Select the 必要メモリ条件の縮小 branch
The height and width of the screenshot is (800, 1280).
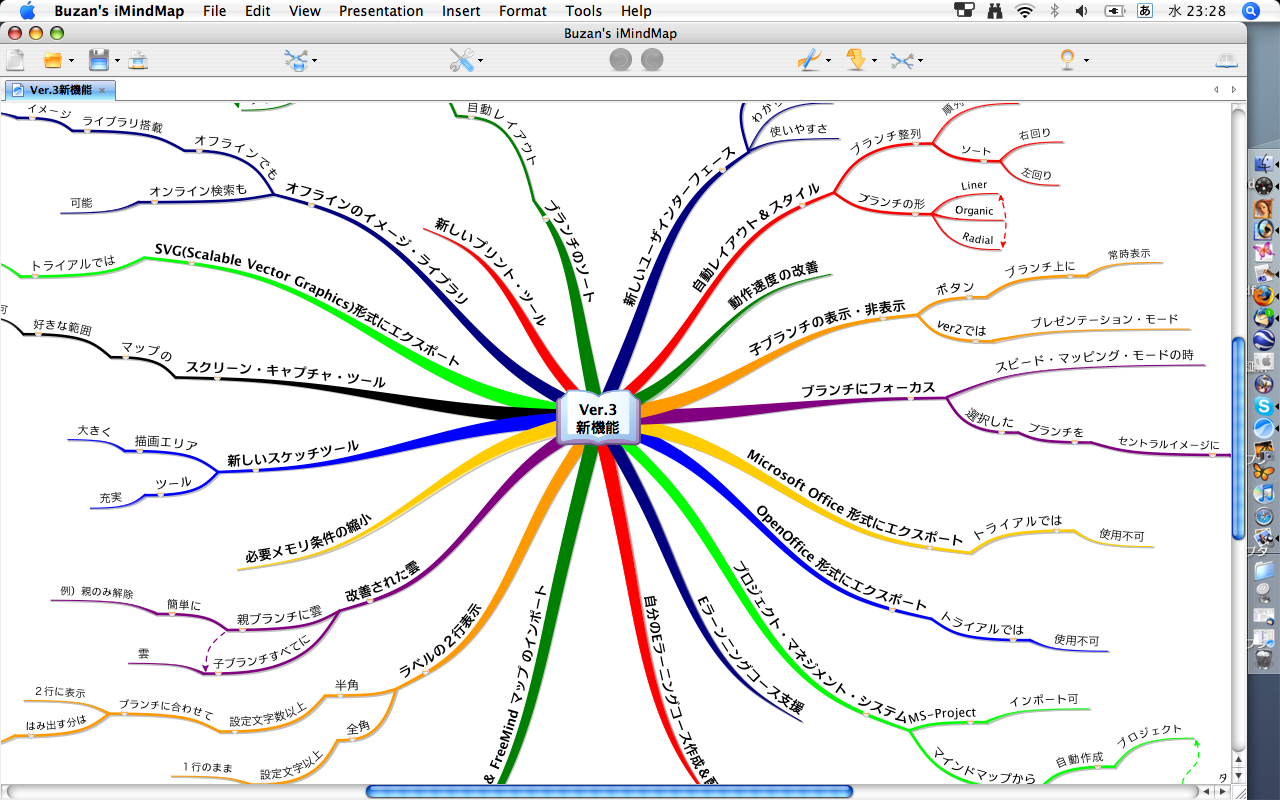(x=308, y=538)
